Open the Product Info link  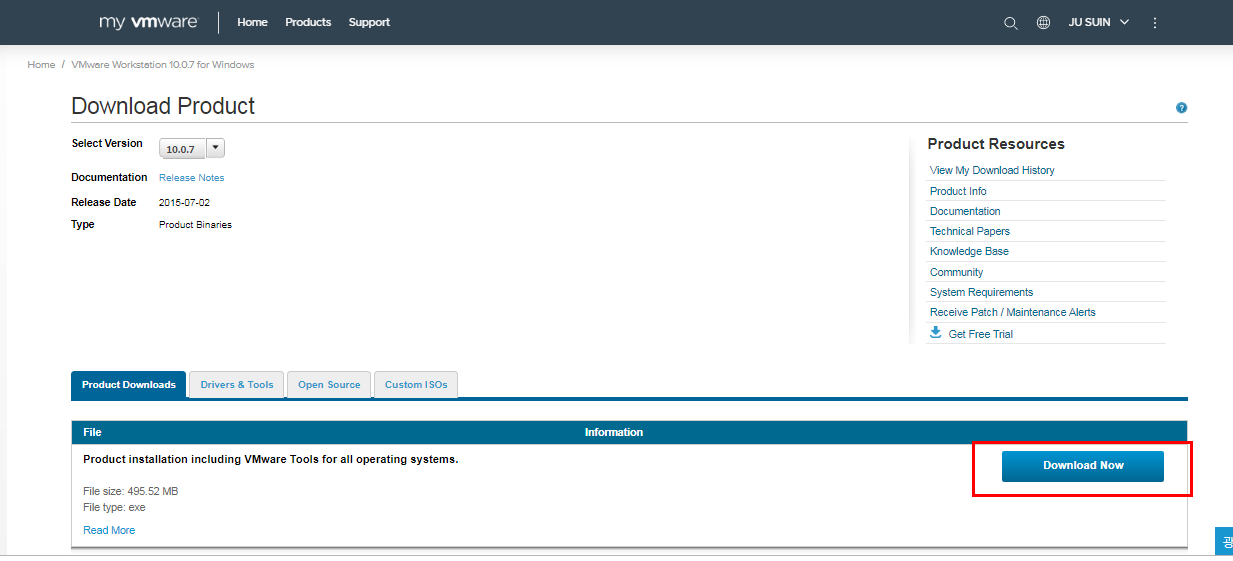coord(958,191)
